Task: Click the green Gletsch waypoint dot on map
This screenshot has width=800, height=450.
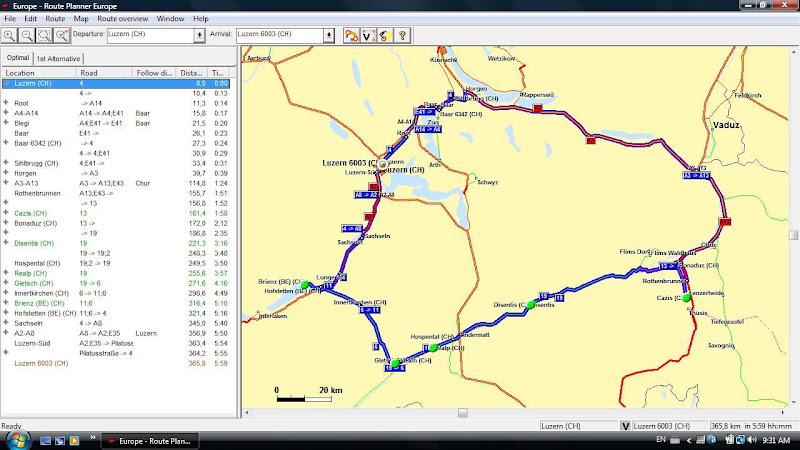Action: 395,363
